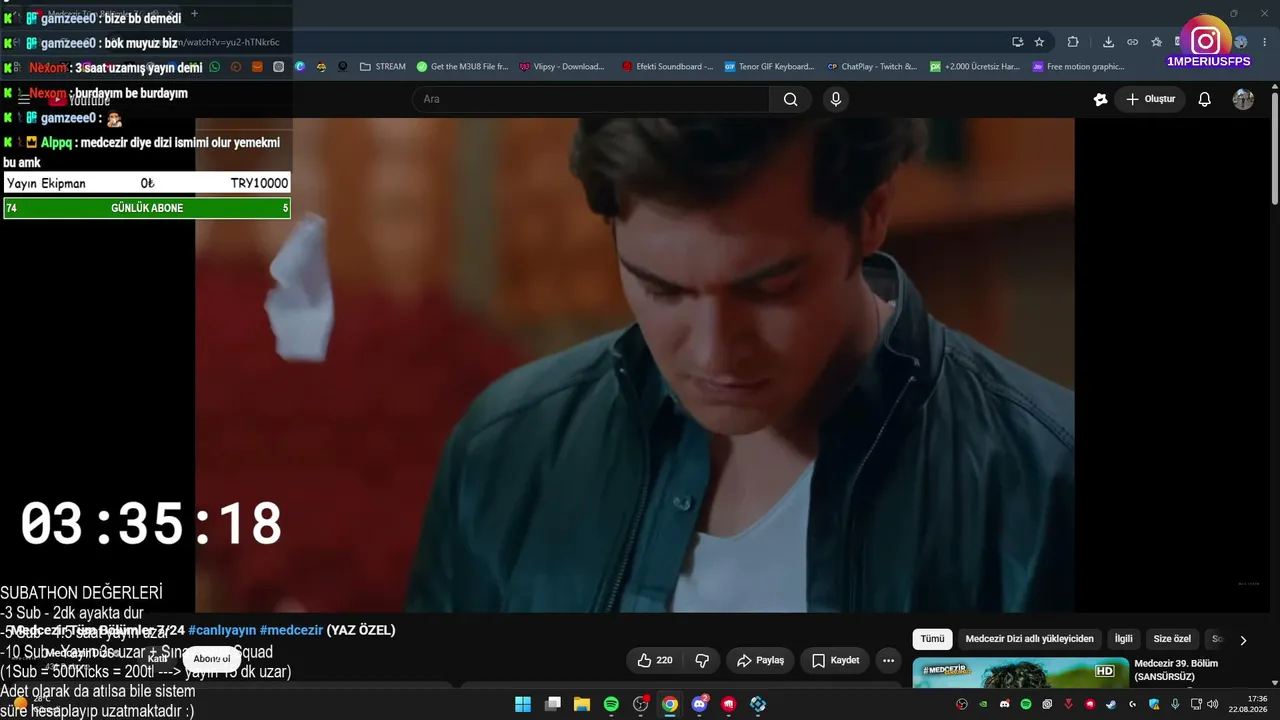Open Medcezir 39. Bölüm video thumbnail
1280x720 pixels.
click(x=1020, y=673)
